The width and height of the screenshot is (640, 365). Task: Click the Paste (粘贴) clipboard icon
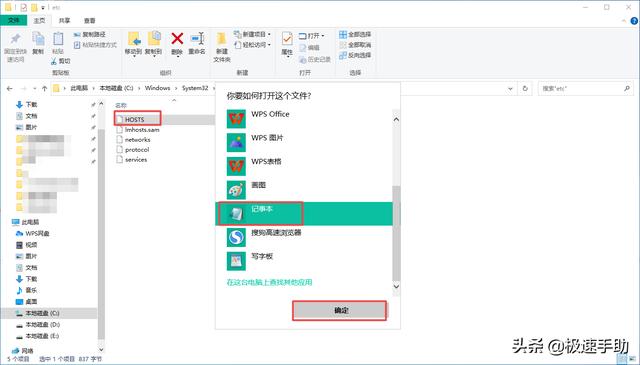coord(58,39)
